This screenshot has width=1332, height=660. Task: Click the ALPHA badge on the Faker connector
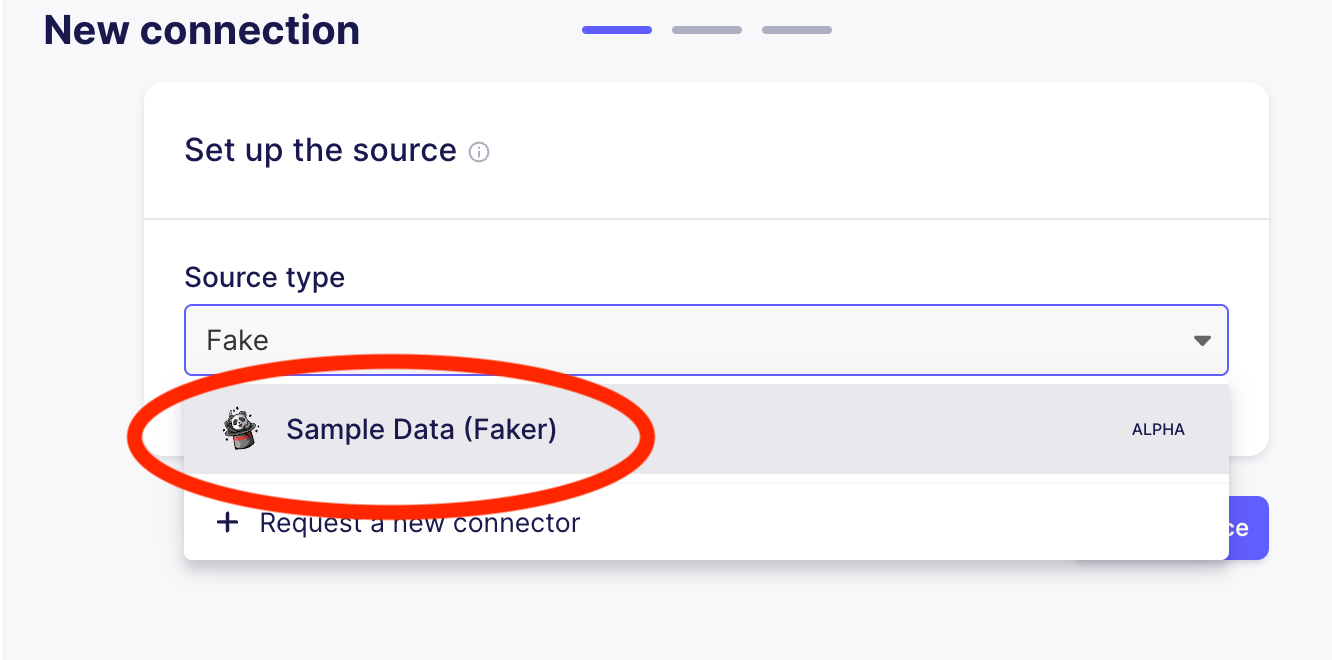[x=1158, y=429]
